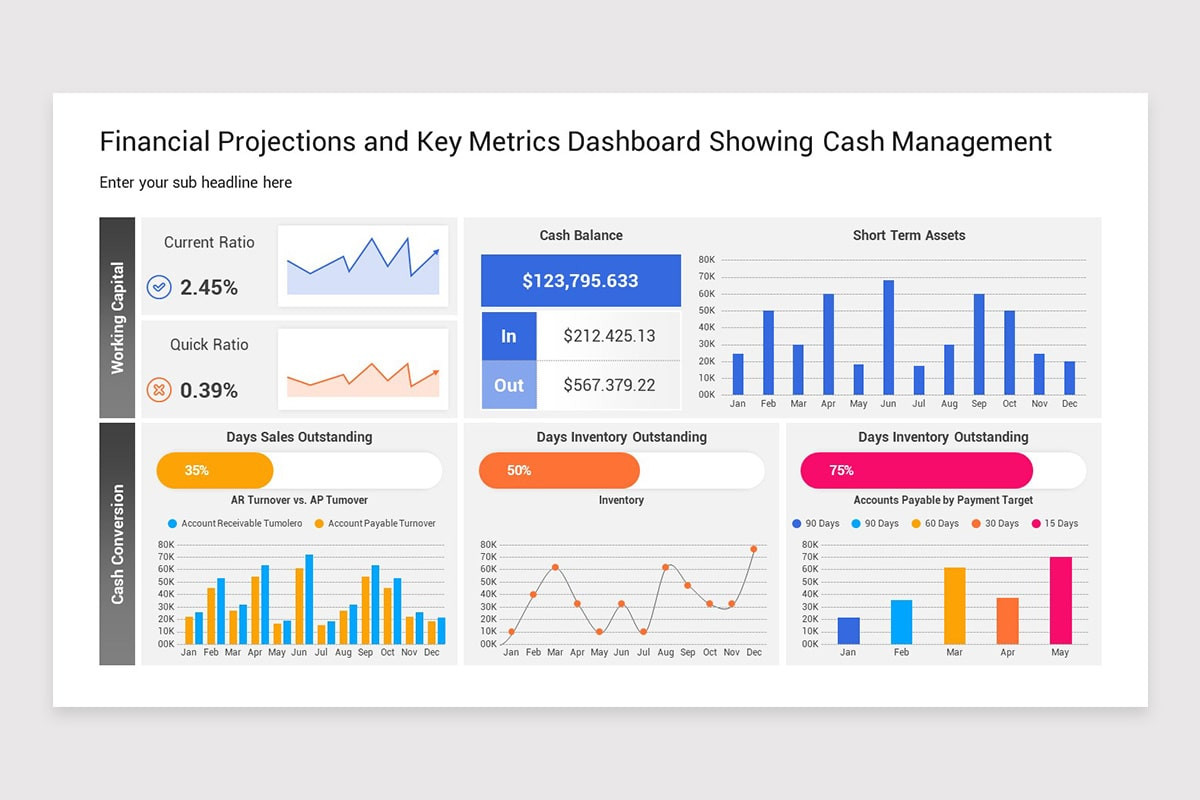Select the light blue 90 Days legend dot
The width and height of the screenshot is (1200, 800).
pyautogui.click(x=856, y=523)
